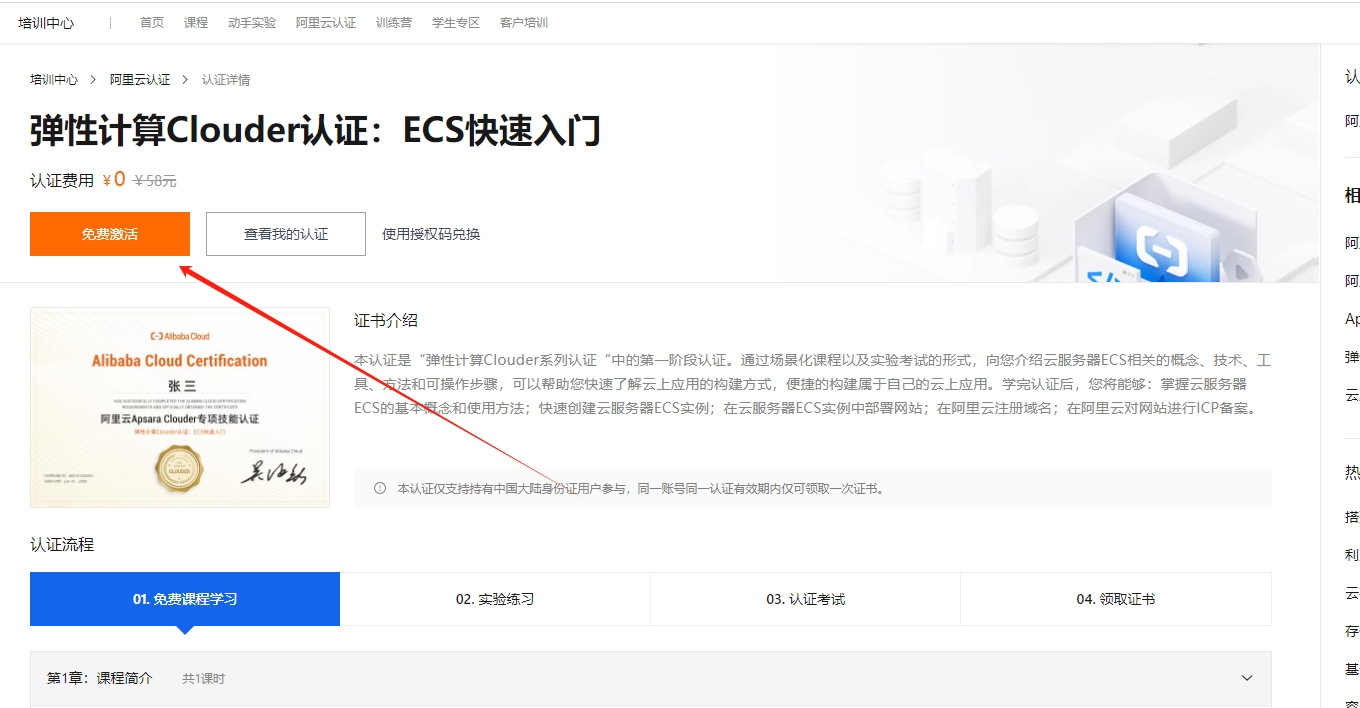Click the 查看我的认证 button

pos(285,233)
